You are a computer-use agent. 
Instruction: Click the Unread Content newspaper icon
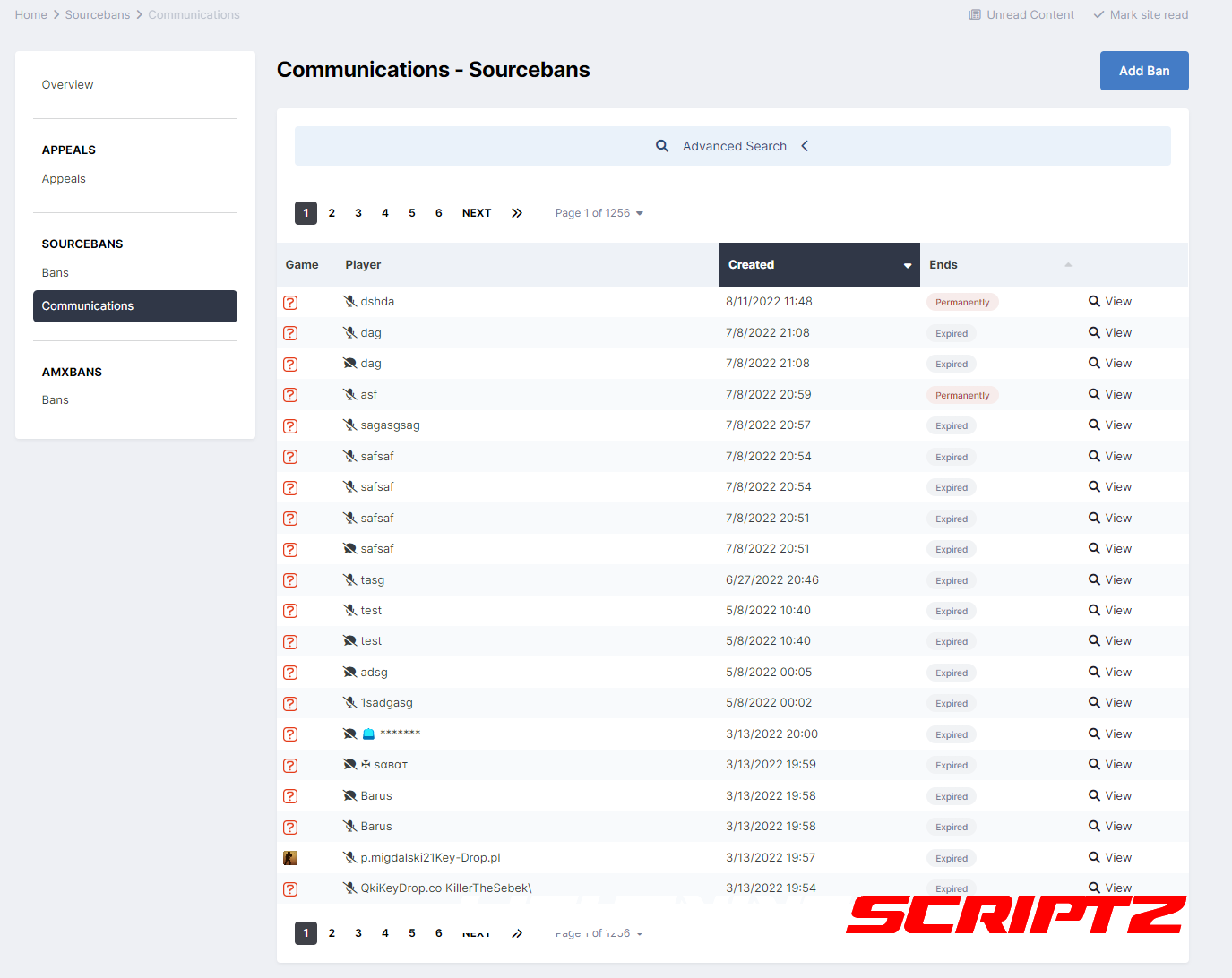[x=975, y=15]
